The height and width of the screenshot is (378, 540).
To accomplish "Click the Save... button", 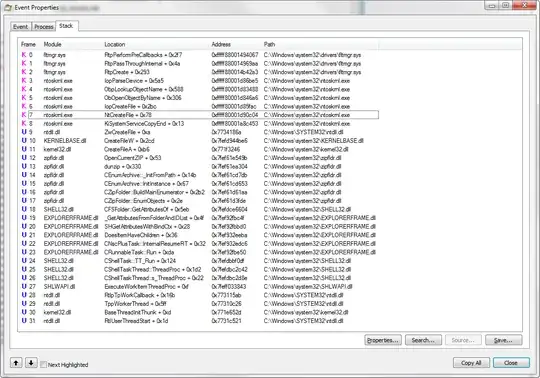I will 503,340.
